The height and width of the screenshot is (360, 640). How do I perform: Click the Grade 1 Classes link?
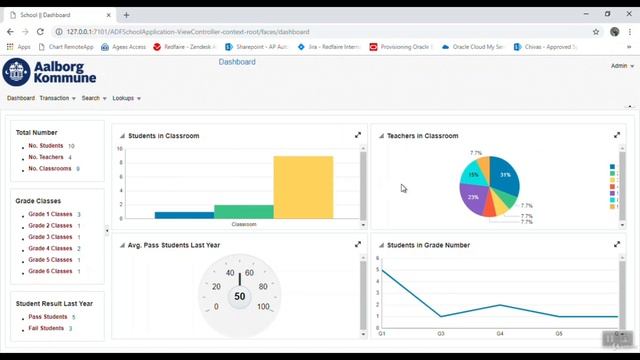[50, 214]
